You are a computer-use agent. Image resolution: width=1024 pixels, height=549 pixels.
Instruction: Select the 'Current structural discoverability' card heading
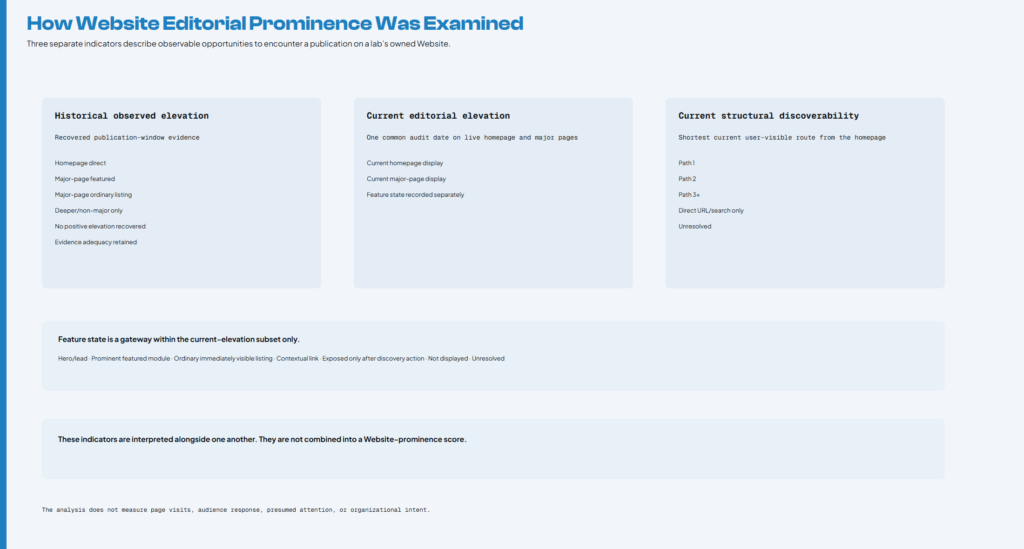769,116
